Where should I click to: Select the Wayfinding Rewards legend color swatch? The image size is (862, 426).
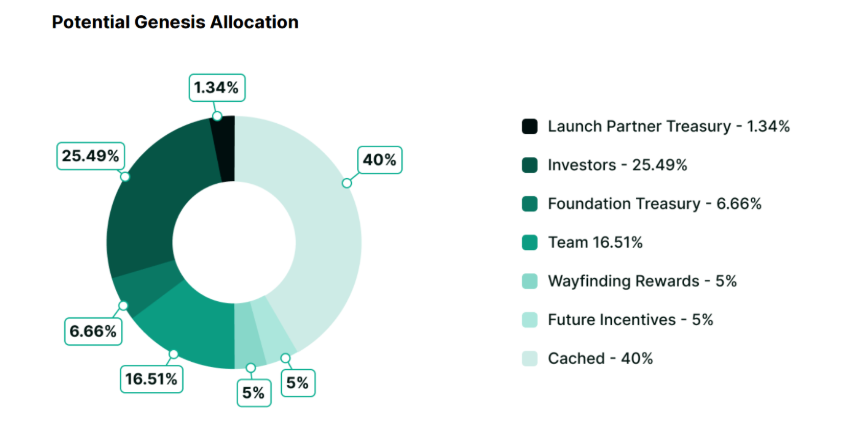point(529,281)
